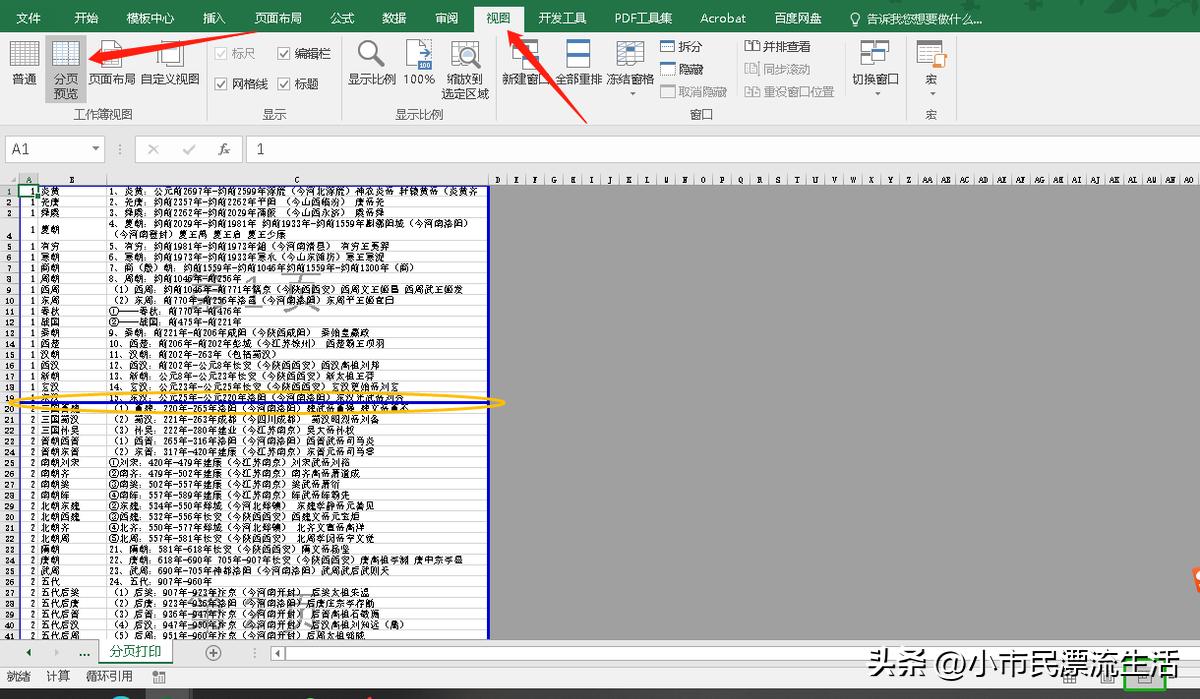Open a 新建窗口 (New Window)
1200x699 pixels.
pyautogui.click(x=524, y=62)
